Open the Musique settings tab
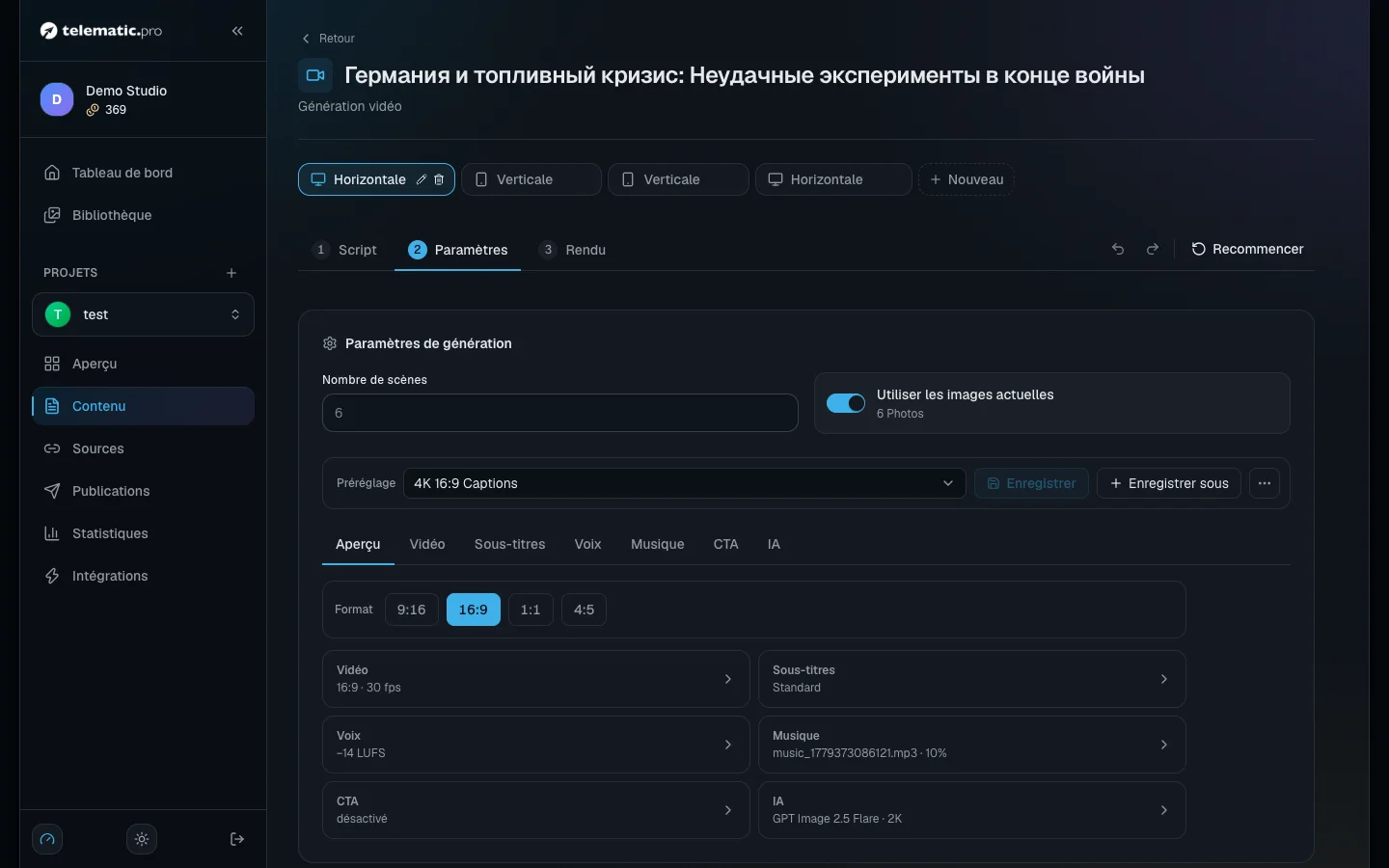This screenshot has width=1389, height=868. pos(658,544)
